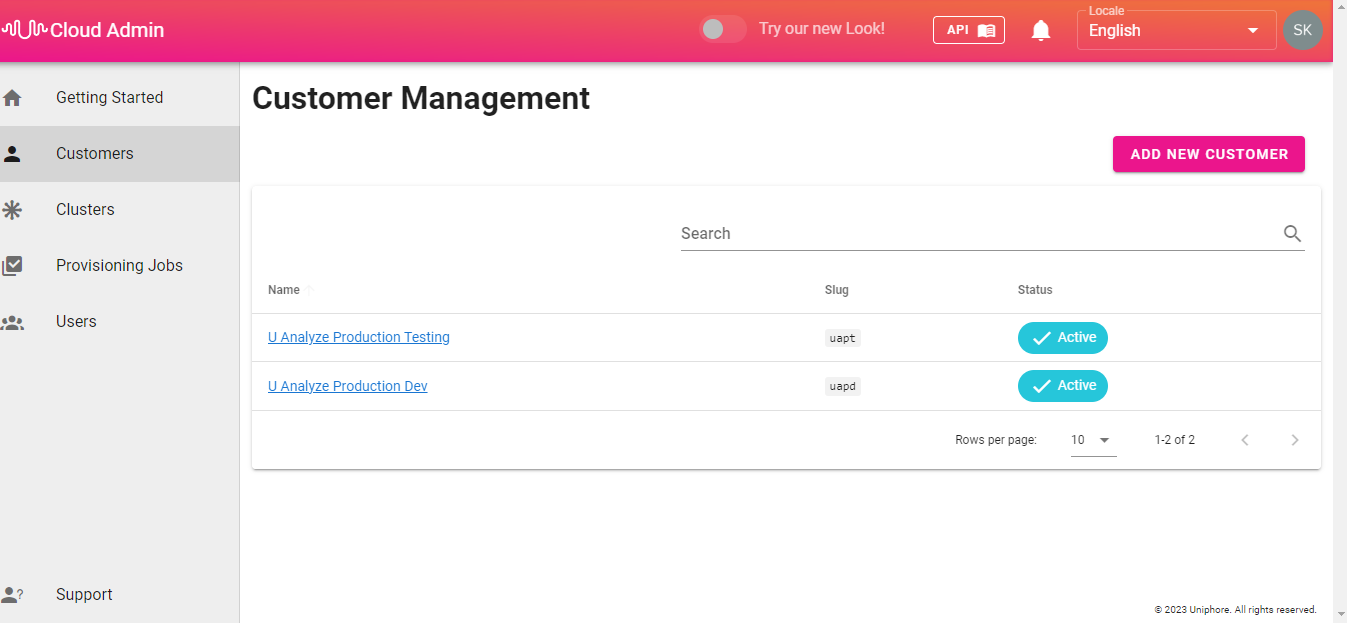
Task: Open API documentation button
Action: 968,30
